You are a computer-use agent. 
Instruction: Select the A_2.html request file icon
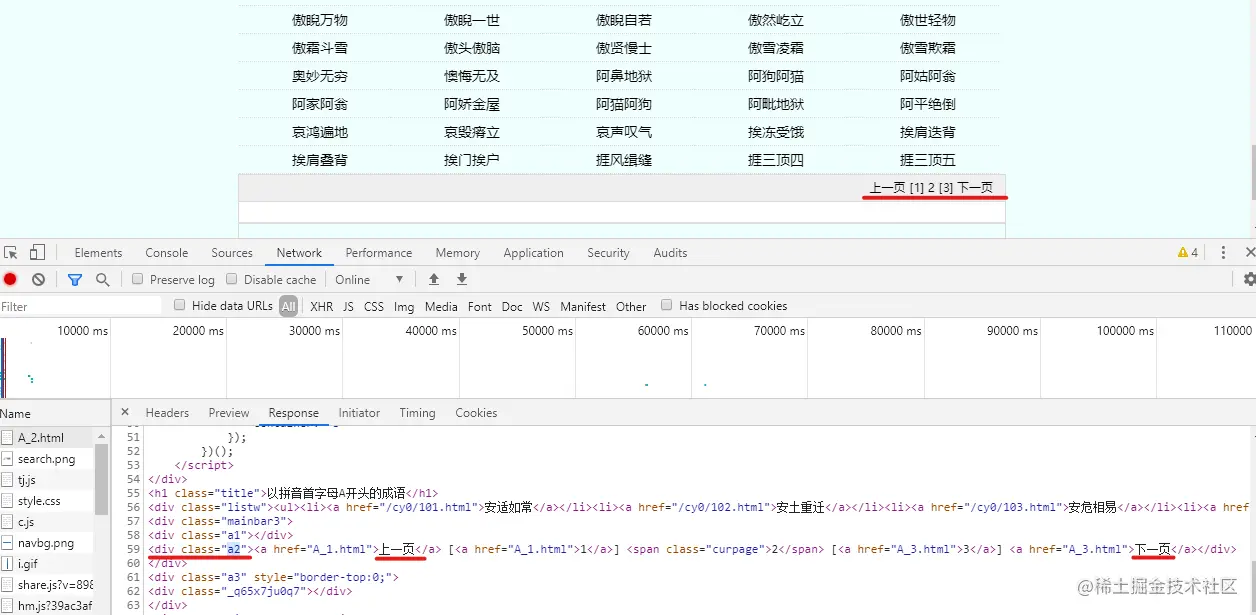click(6, 438)
